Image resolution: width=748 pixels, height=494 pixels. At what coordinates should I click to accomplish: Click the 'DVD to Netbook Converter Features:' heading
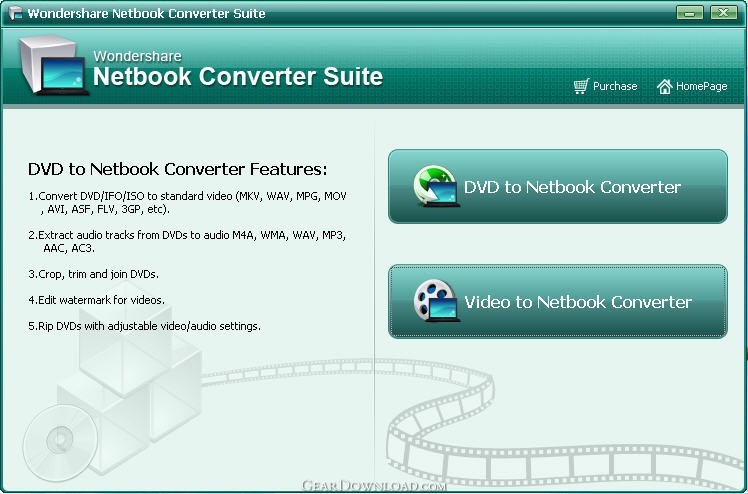(178, 169)
